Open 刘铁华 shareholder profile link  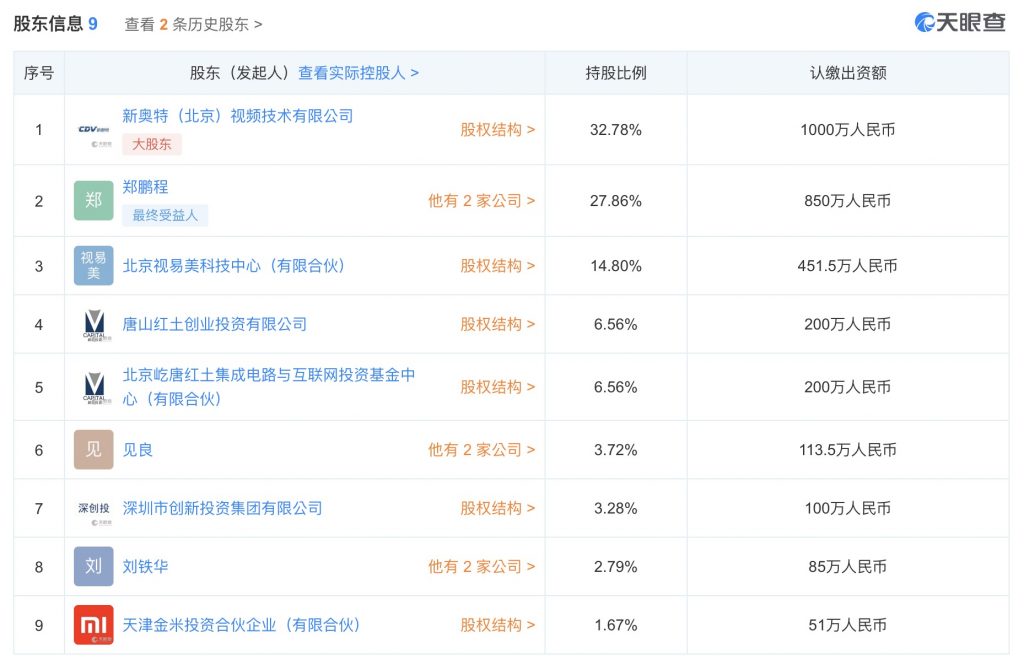pyautogui.click(x=145, y=566)
